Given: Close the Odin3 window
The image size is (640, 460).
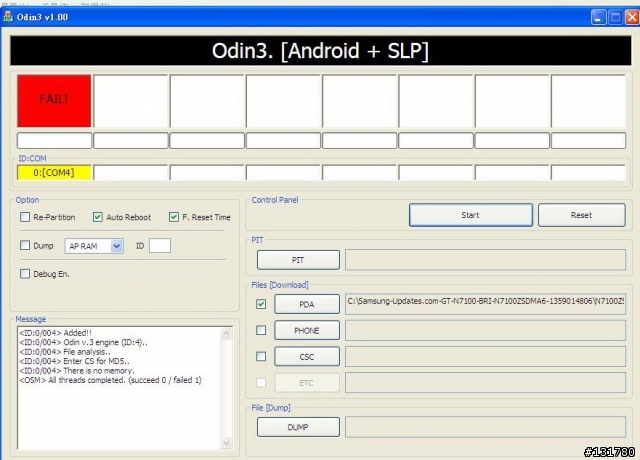Looking at the screenshot, I should coord(632,17).
